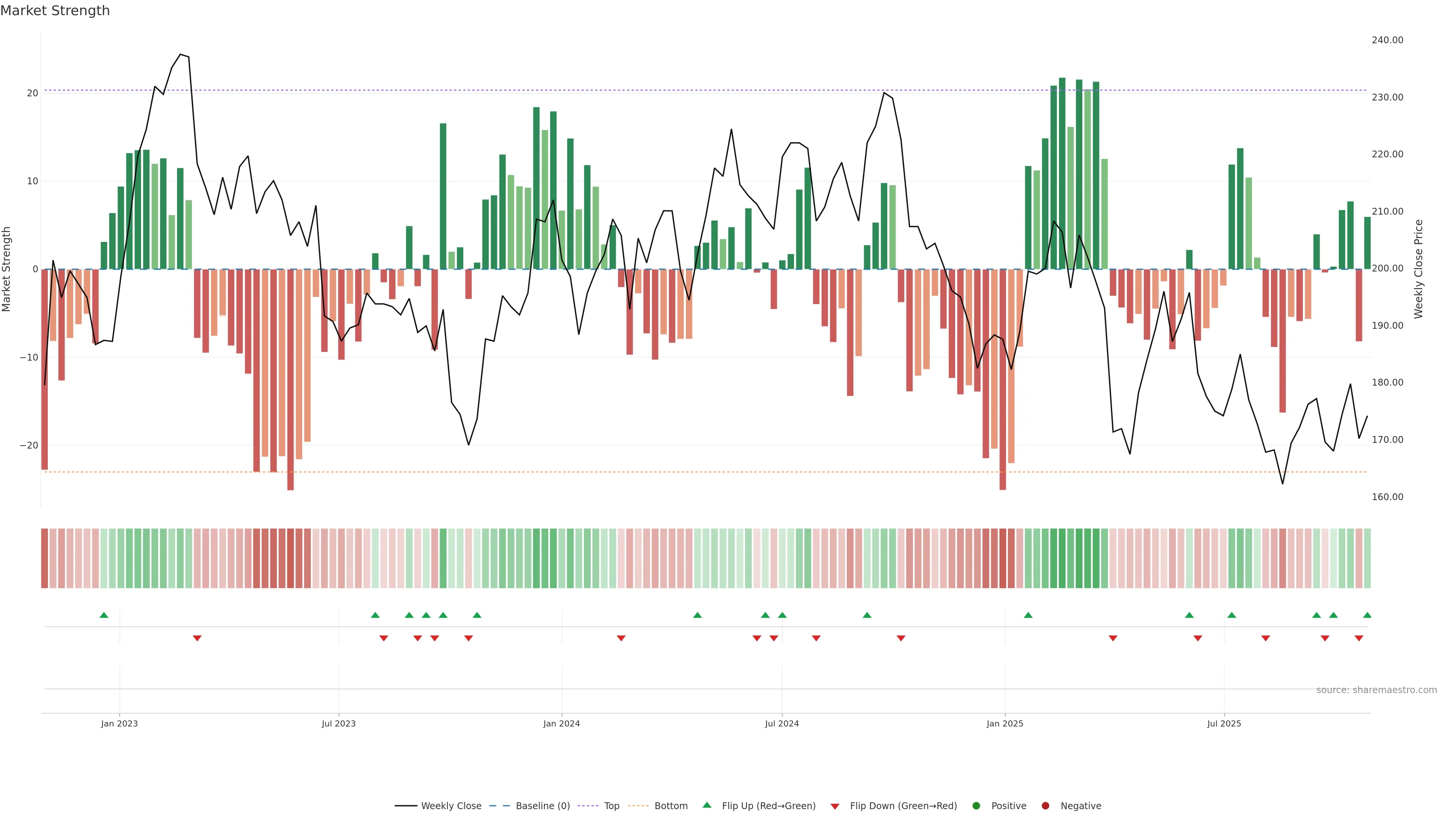Viewport: 1456px width, 819px height.
Task: Click the Weekly Close Price axis title
Action: coord(1418,269)
